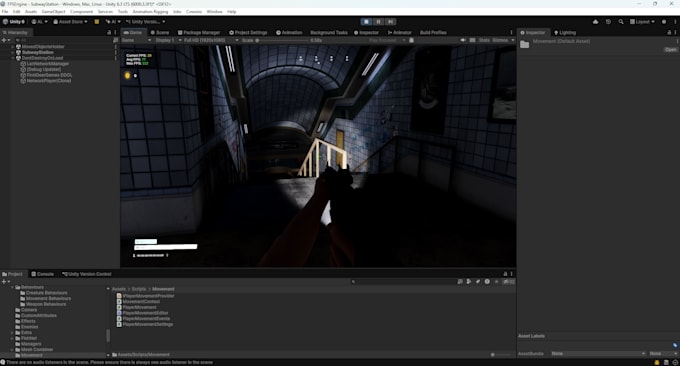This screenshot has height=366, width=680.
Task: Switch to the Animator tab
Action: (399, 33)
